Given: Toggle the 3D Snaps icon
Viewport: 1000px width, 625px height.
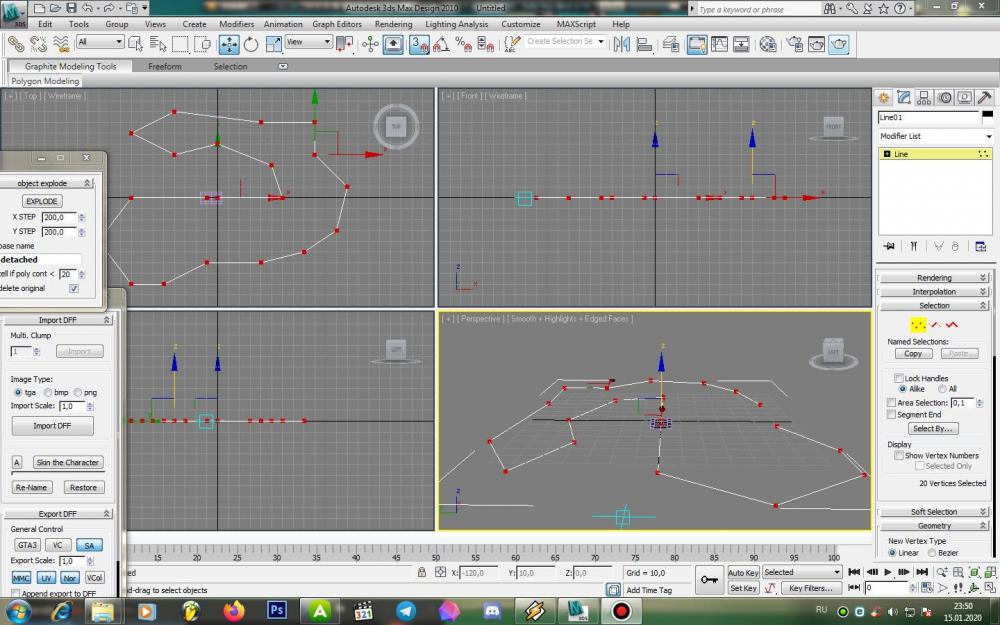Looking at the screenshot, I should pos(419,44).
